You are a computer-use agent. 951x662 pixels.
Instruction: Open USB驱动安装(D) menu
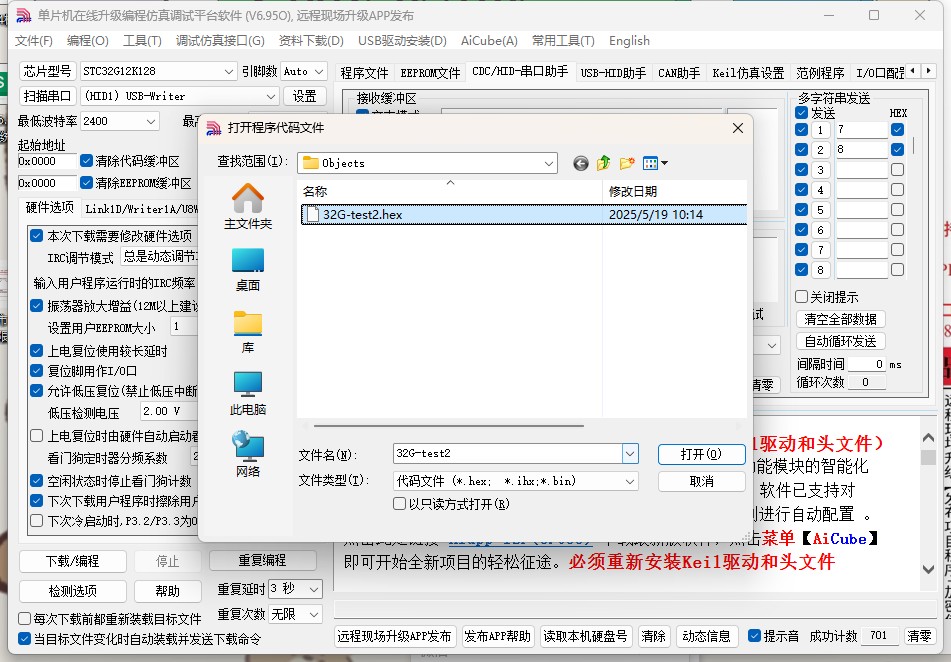click(x=402, y=41)
